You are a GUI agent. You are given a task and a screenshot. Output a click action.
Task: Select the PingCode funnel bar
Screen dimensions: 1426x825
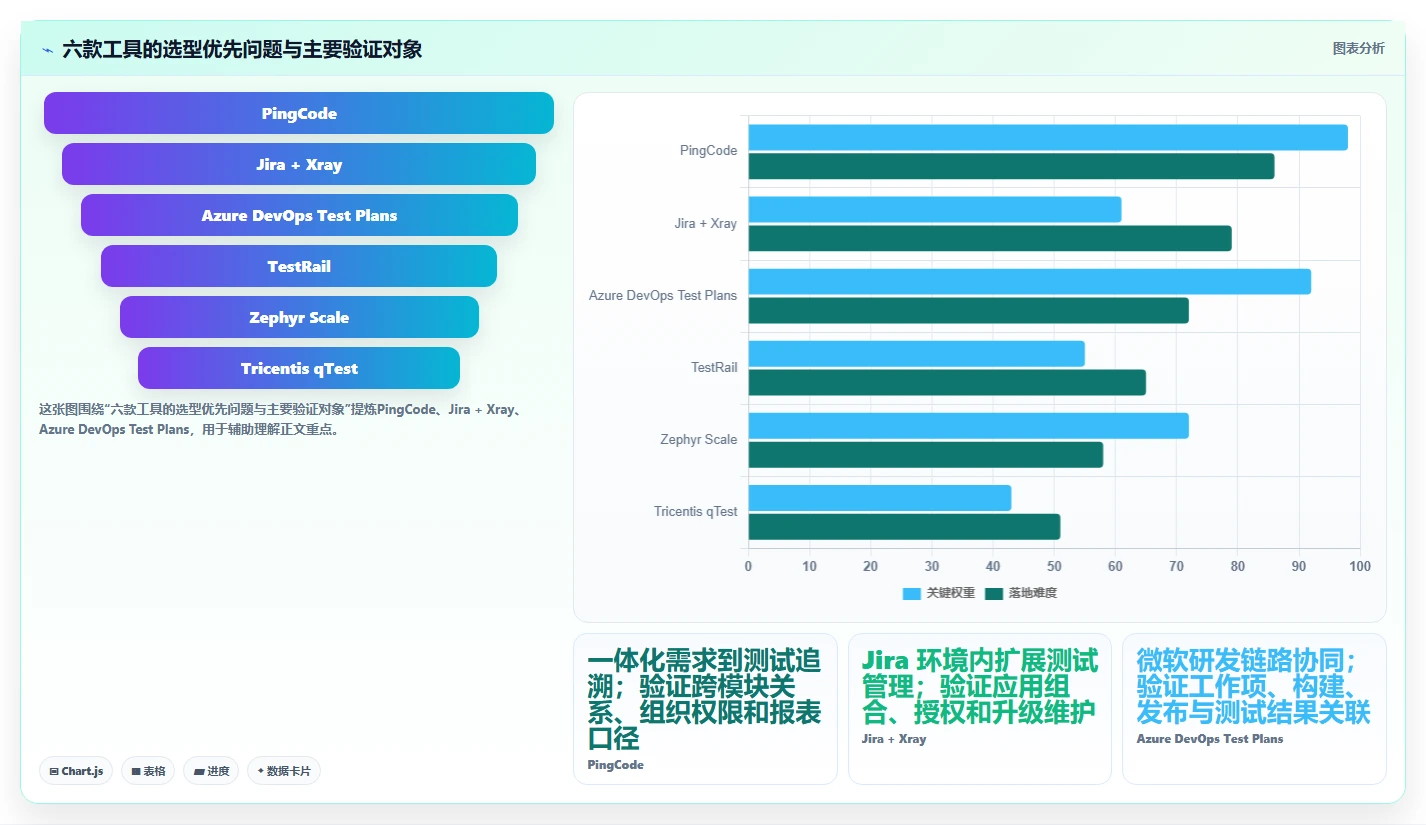pyautogui.click(x=299, y=113)
